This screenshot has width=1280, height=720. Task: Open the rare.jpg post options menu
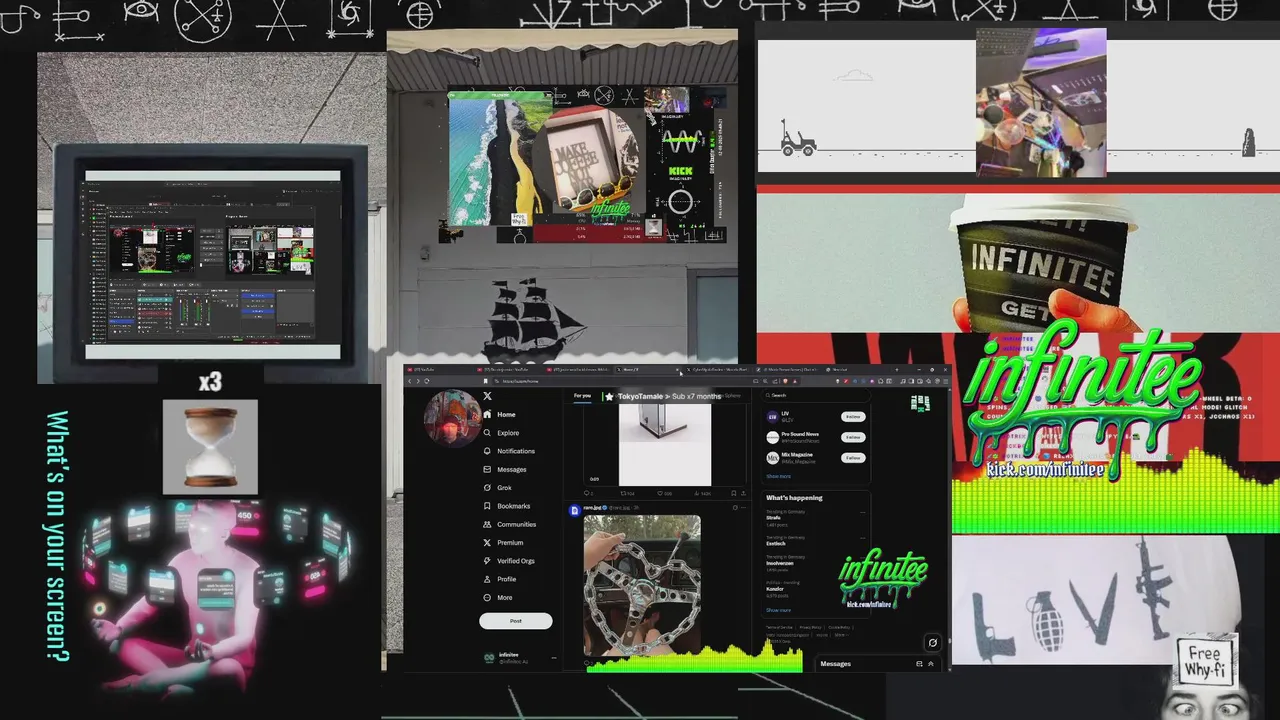tap(744, 508)
